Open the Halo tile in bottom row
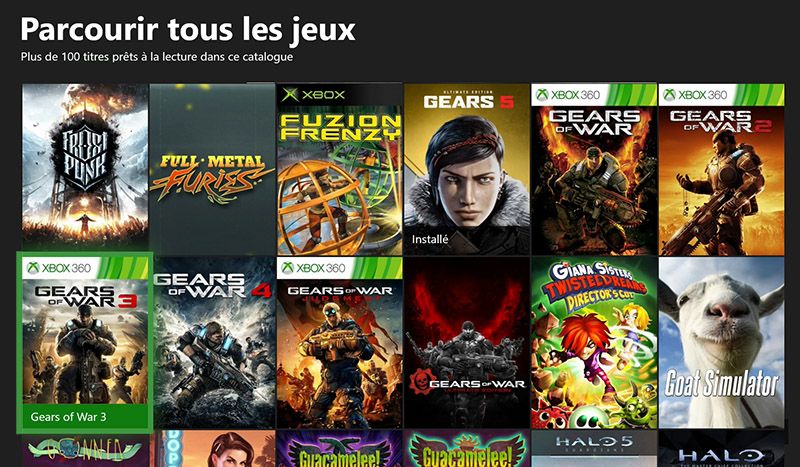This screenshot has width=800, height=467. pos(721,449)
